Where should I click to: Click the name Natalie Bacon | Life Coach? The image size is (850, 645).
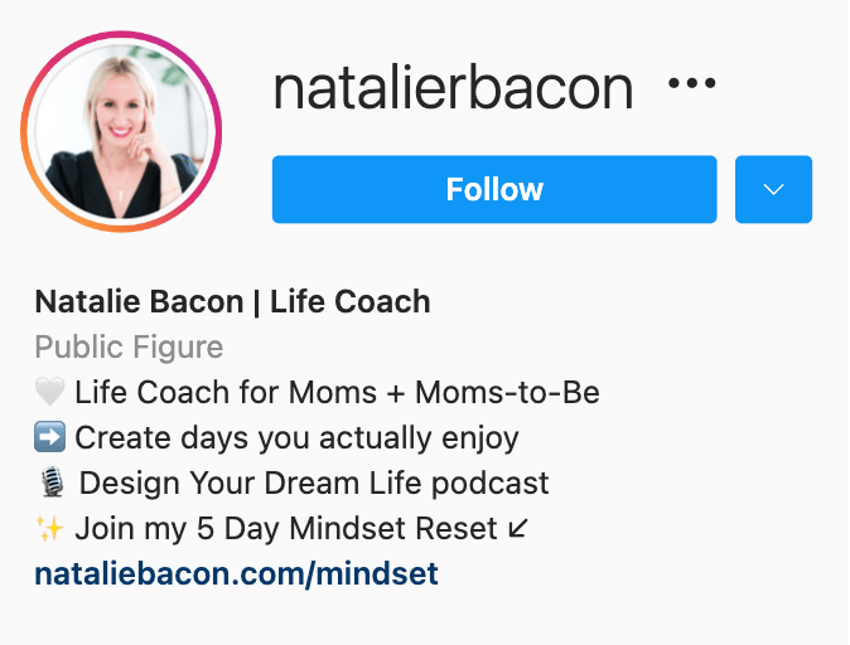click(231, 301)
